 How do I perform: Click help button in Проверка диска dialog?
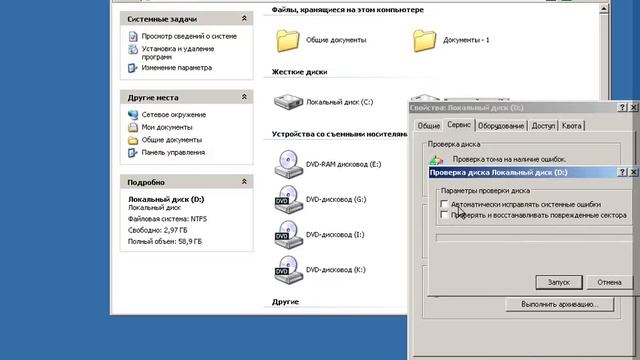[622, 172]
